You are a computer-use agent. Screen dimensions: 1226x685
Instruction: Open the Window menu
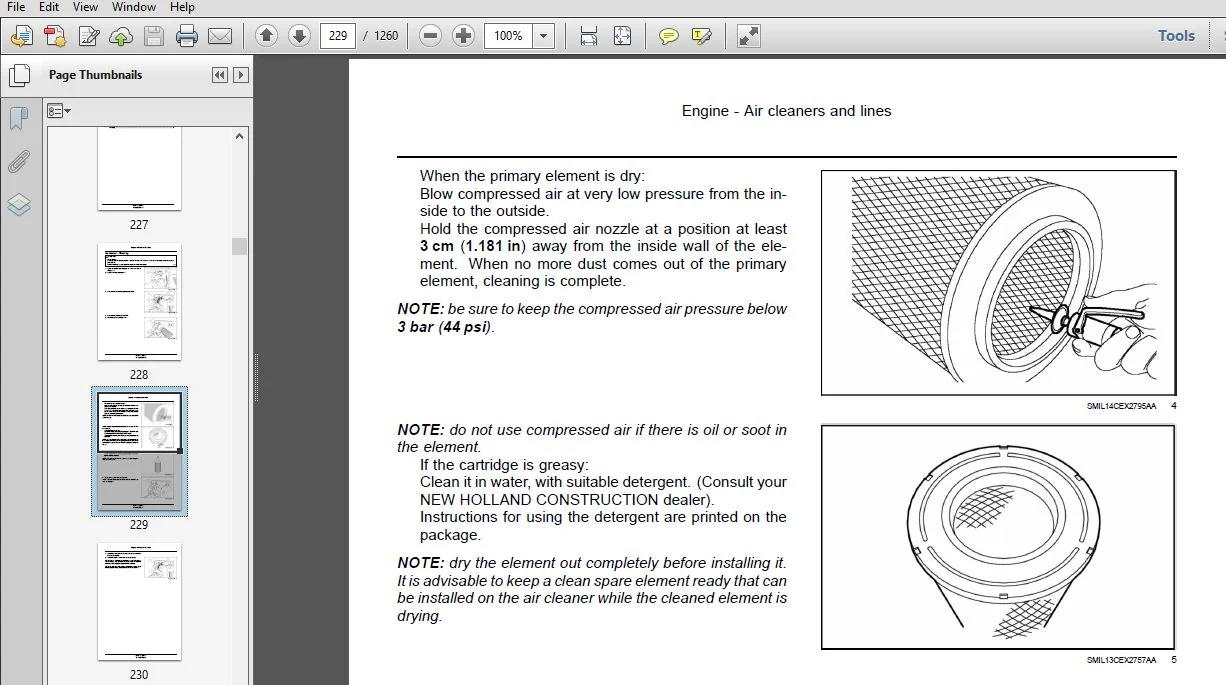click(133, 7)
